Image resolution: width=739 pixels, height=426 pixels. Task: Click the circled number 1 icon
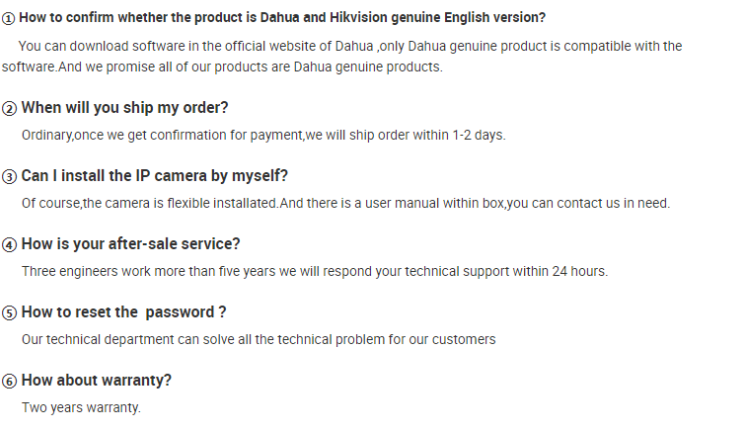point(8,18)
